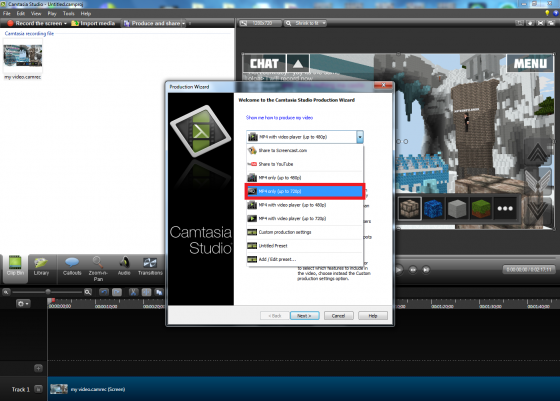Click the Redo arrow icon
560x401 pixels.
click(x=117, y=292)
